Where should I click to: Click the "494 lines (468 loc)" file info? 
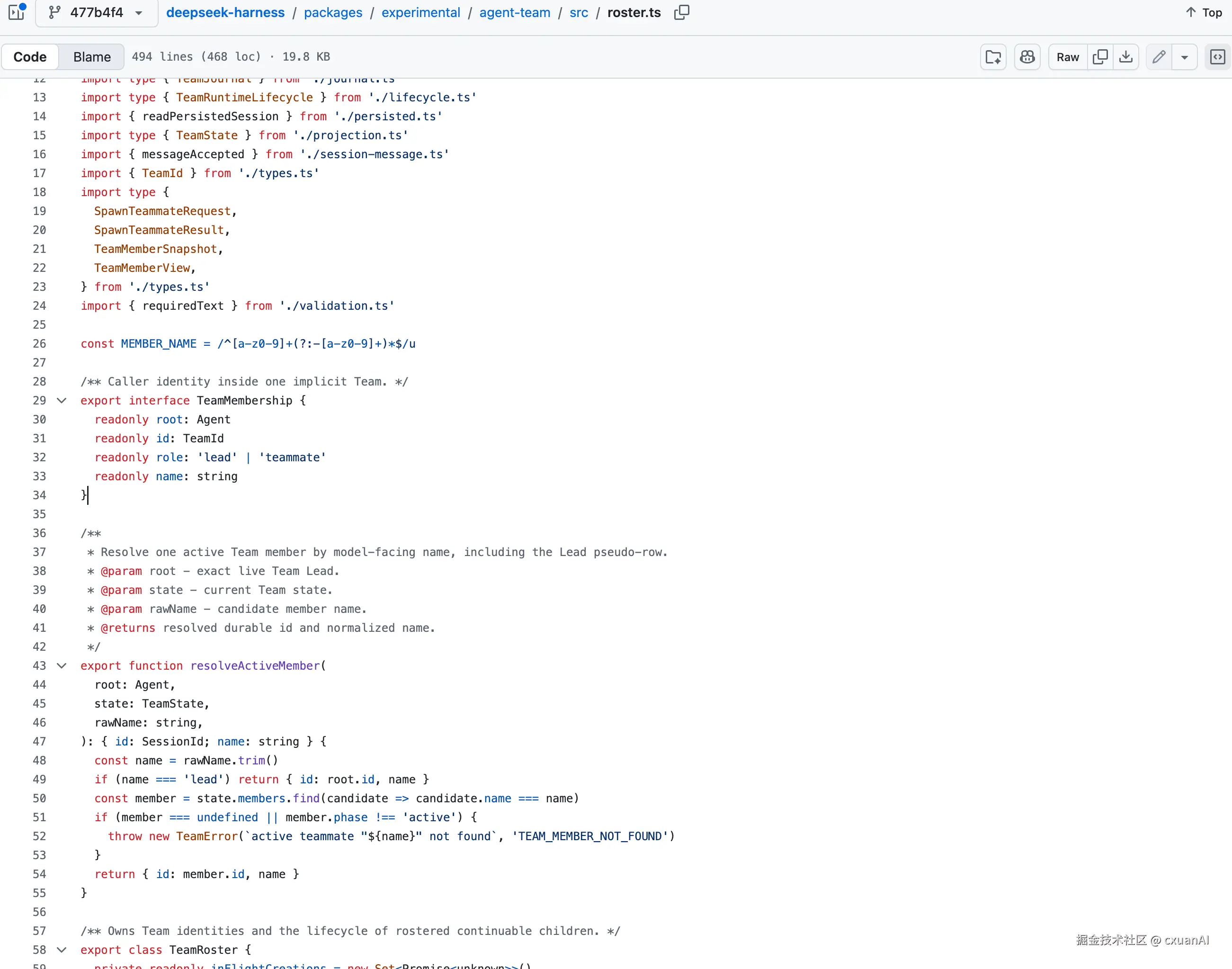coord(197,57)
